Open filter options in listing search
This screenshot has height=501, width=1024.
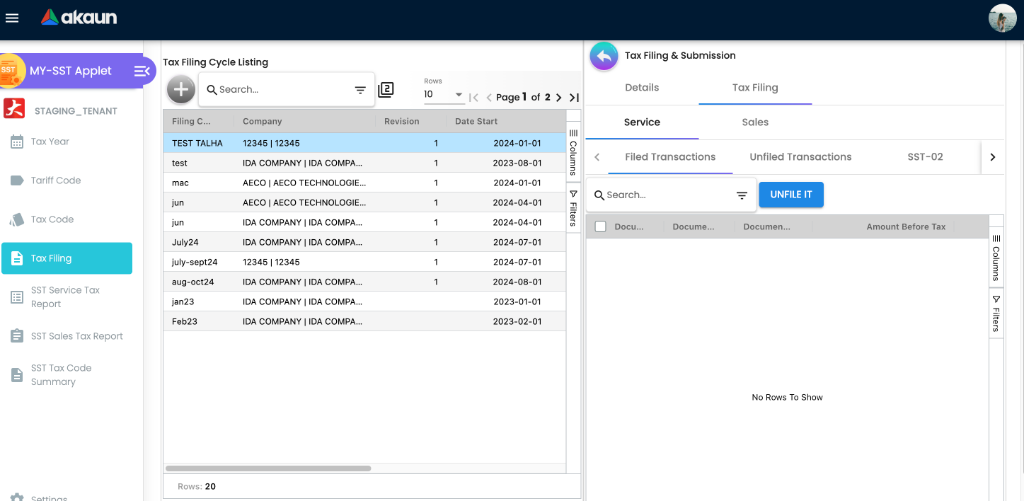coord(360,90)
